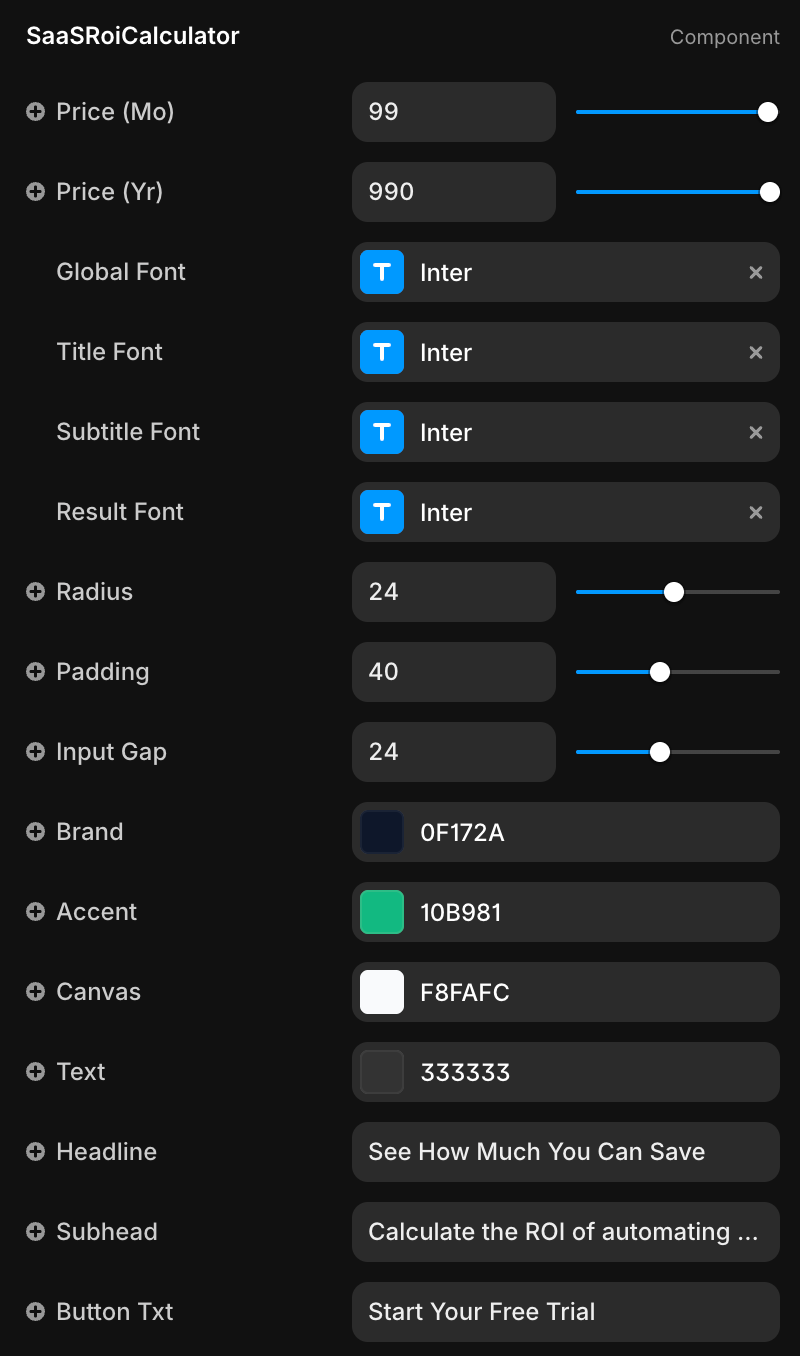Viewport: 800px width, 1356px height.
Task: Click plus icon next to Input Gap
Action: [x=35, y=752]
